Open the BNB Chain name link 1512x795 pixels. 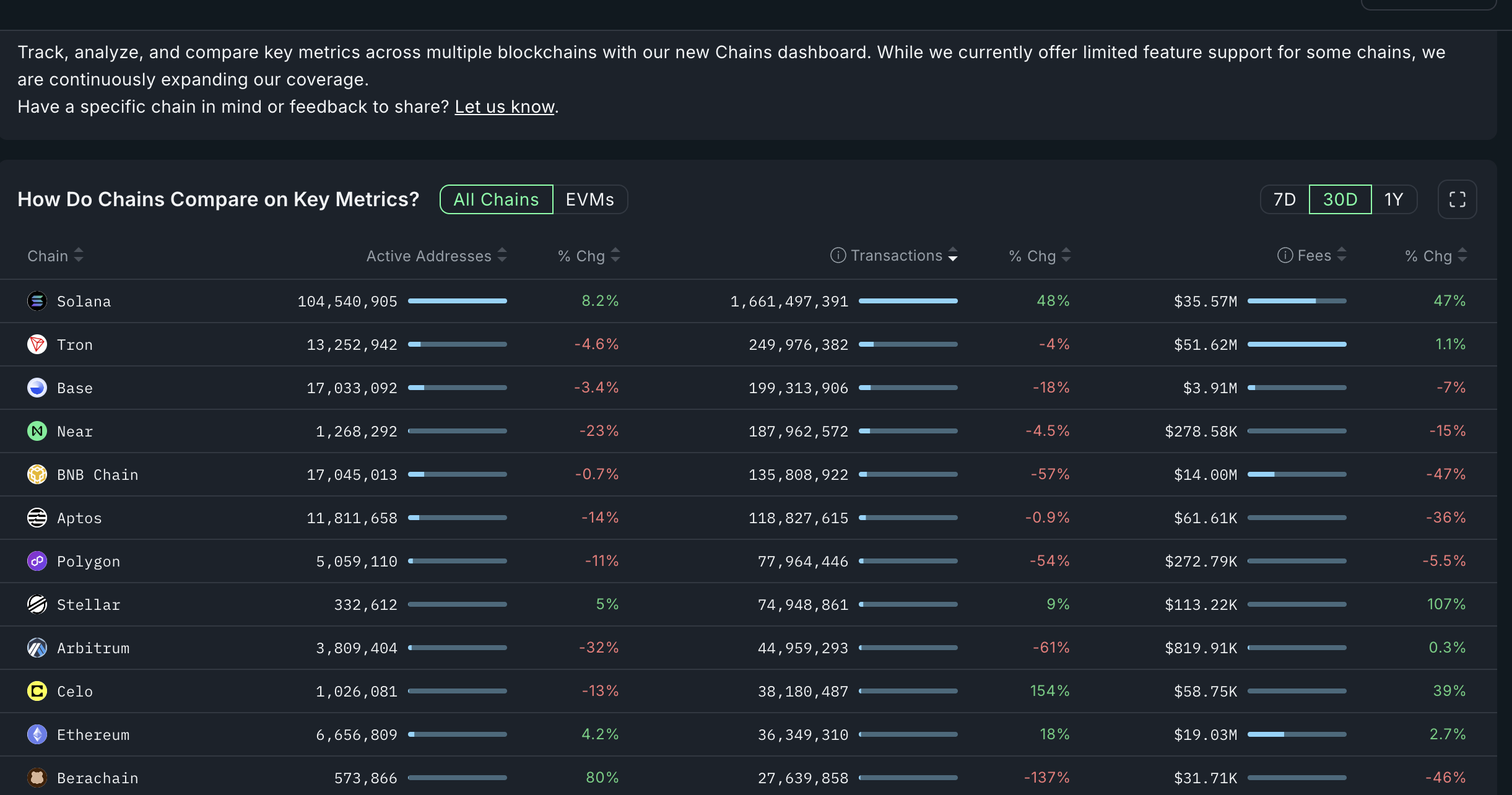click(98, 475)
